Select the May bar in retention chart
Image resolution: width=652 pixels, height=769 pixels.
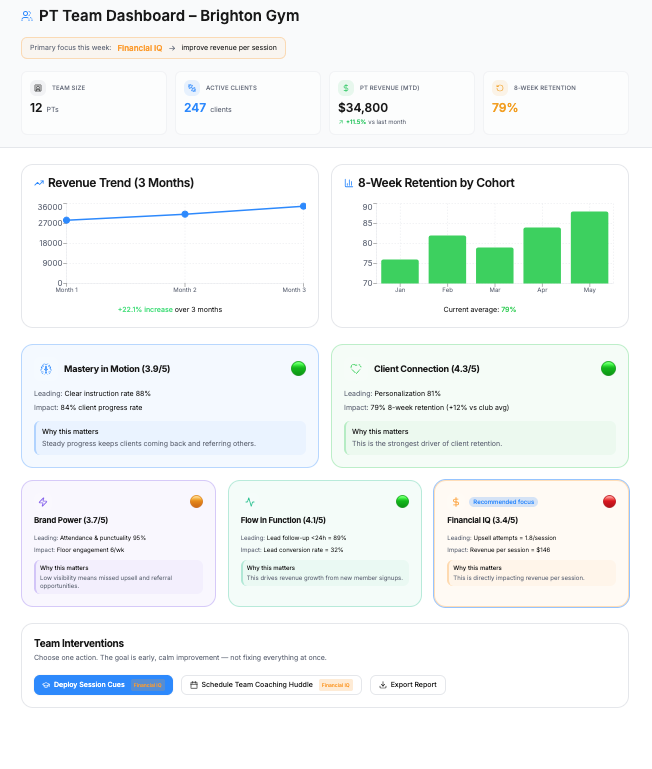point(589,247)
